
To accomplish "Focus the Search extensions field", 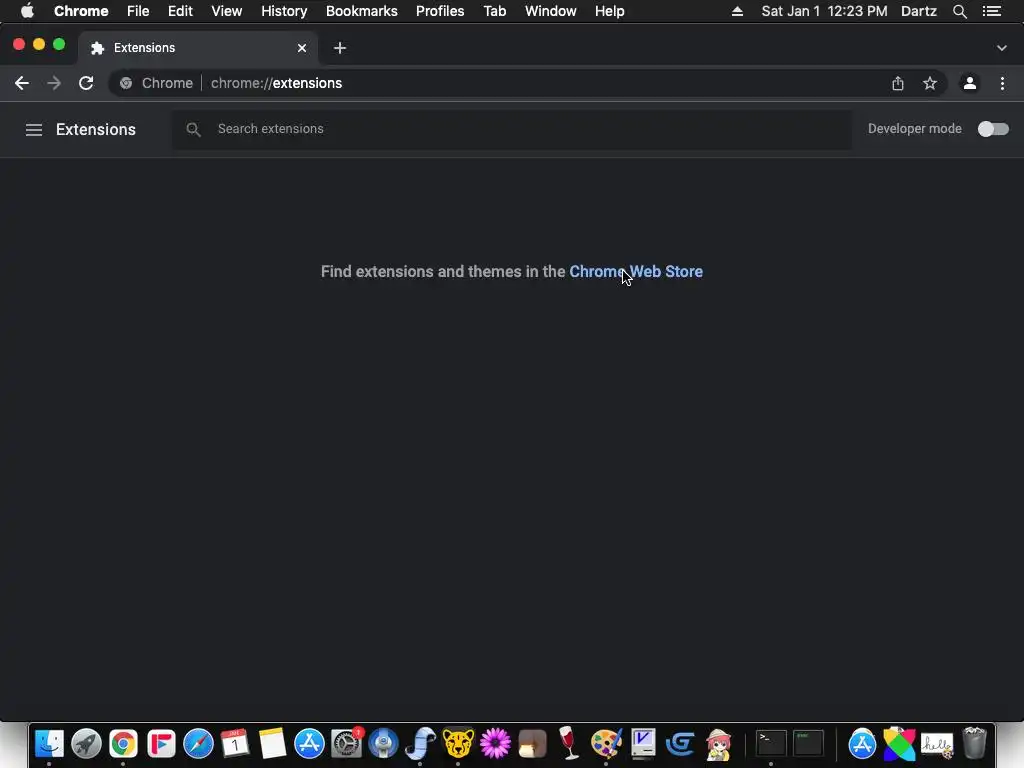I will (x=511, y=129).
